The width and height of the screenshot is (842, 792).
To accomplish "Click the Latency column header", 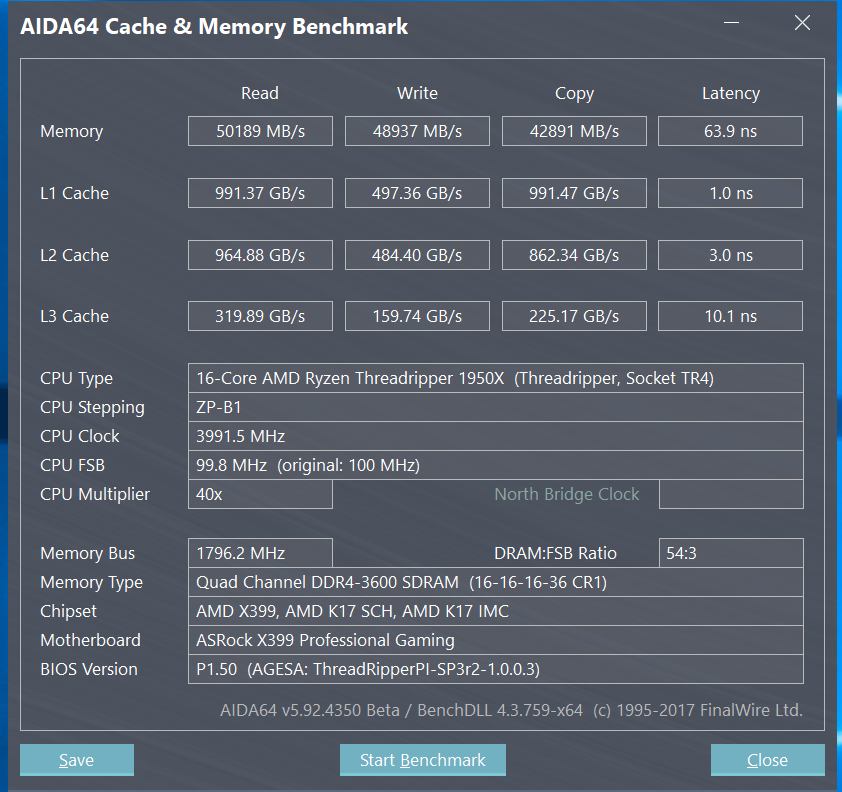I will pyautogui.click(x=731, y=94).
